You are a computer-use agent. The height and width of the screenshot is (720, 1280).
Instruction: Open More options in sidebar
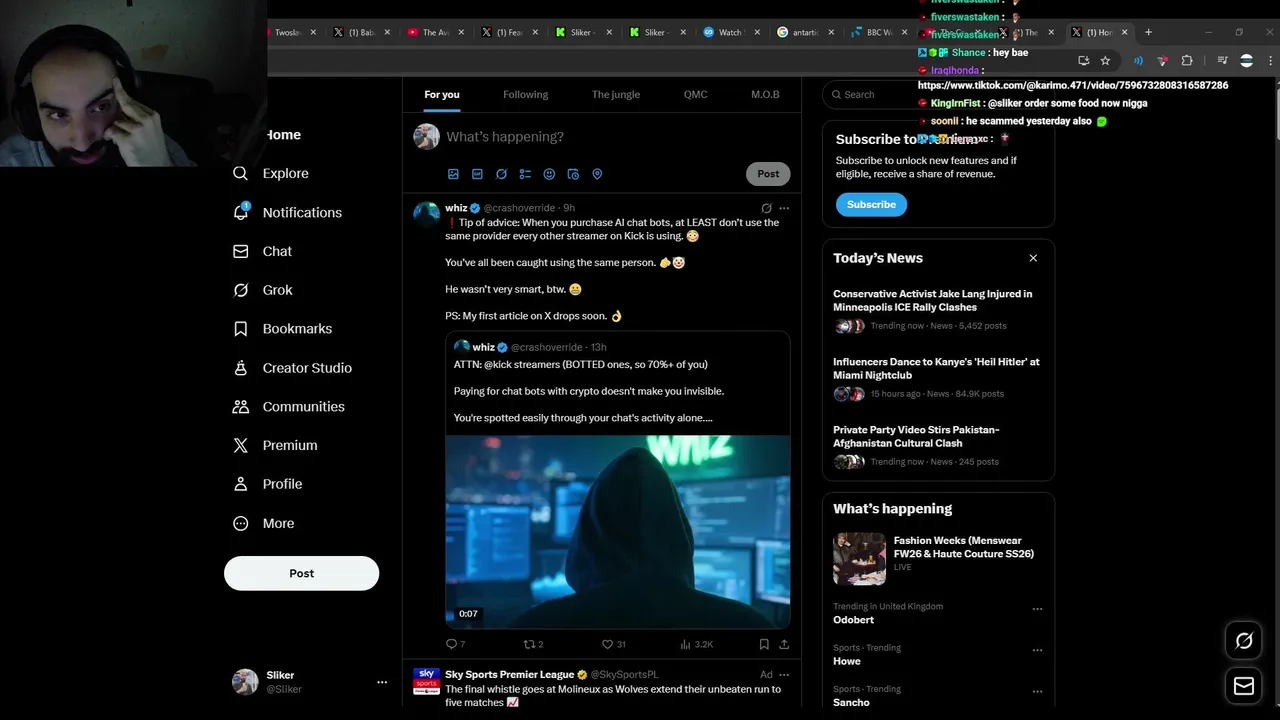[263, 523]
